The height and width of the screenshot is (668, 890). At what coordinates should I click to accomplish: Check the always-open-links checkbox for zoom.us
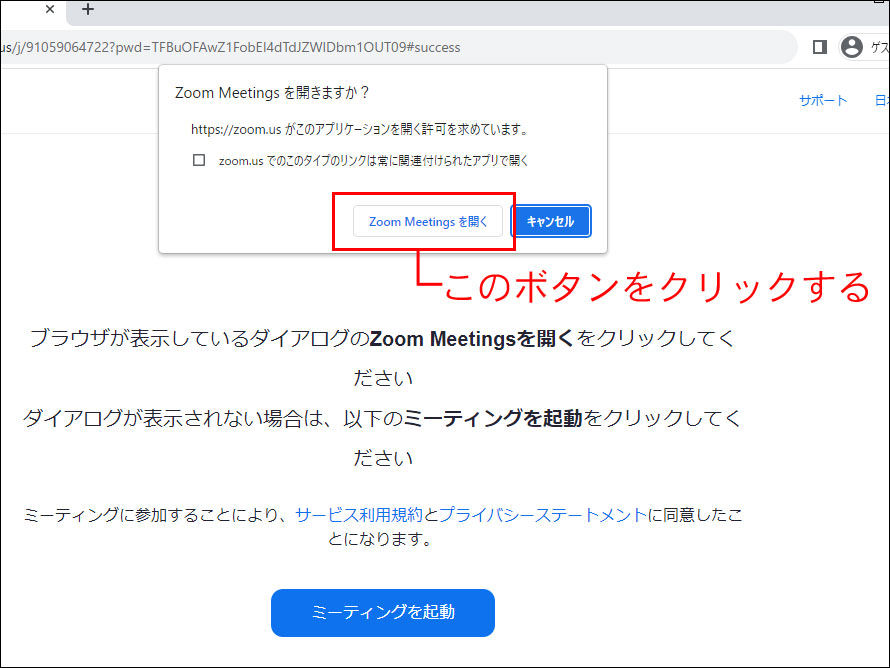(199, 160)
